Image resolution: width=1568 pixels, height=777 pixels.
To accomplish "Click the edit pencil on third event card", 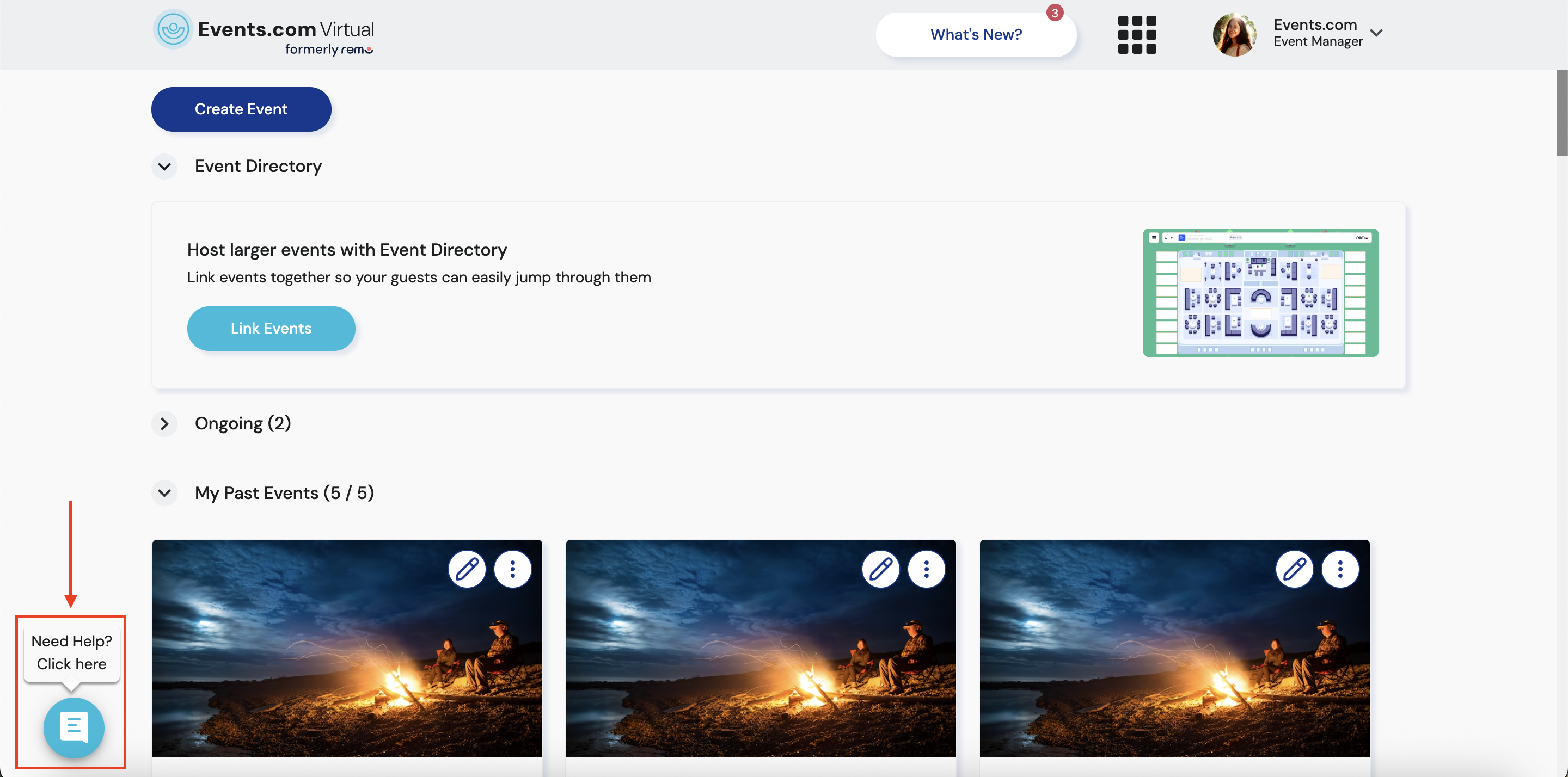I will click(x=1294, y=570).
